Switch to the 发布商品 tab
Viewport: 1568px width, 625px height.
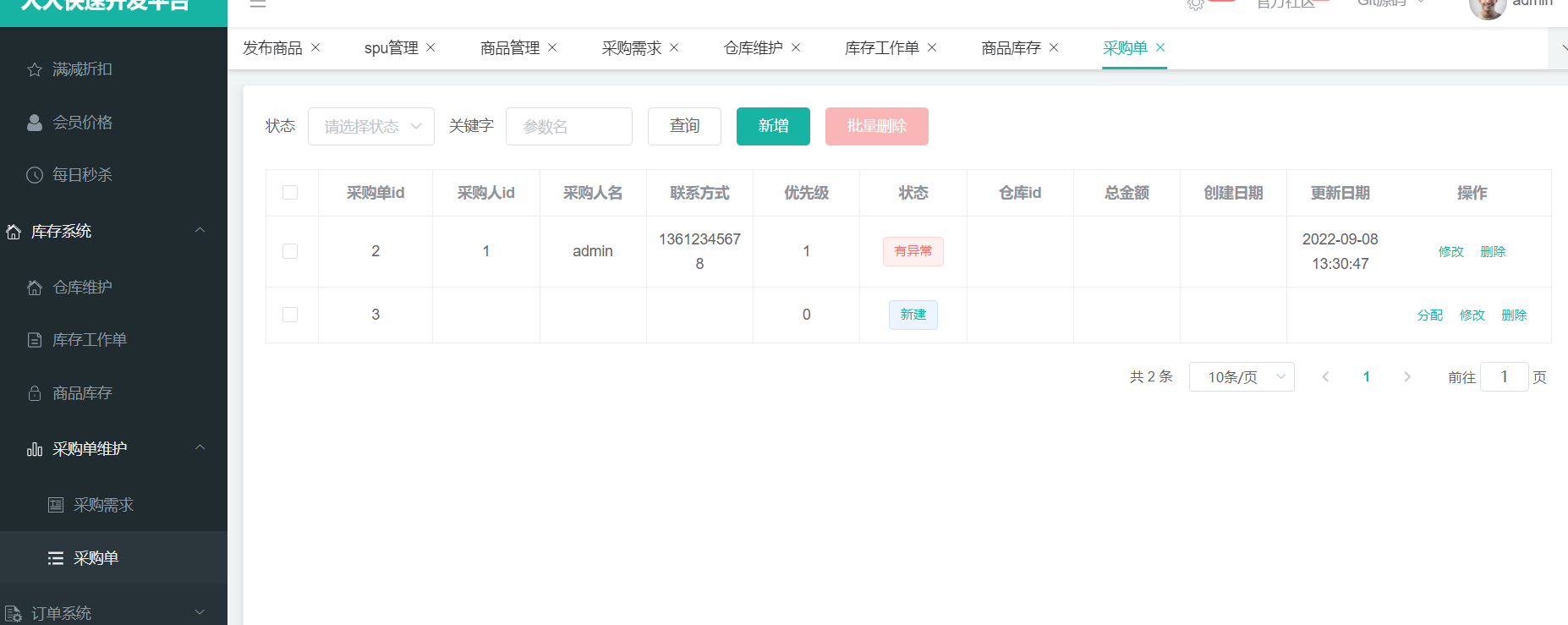(x=272, y=48)
